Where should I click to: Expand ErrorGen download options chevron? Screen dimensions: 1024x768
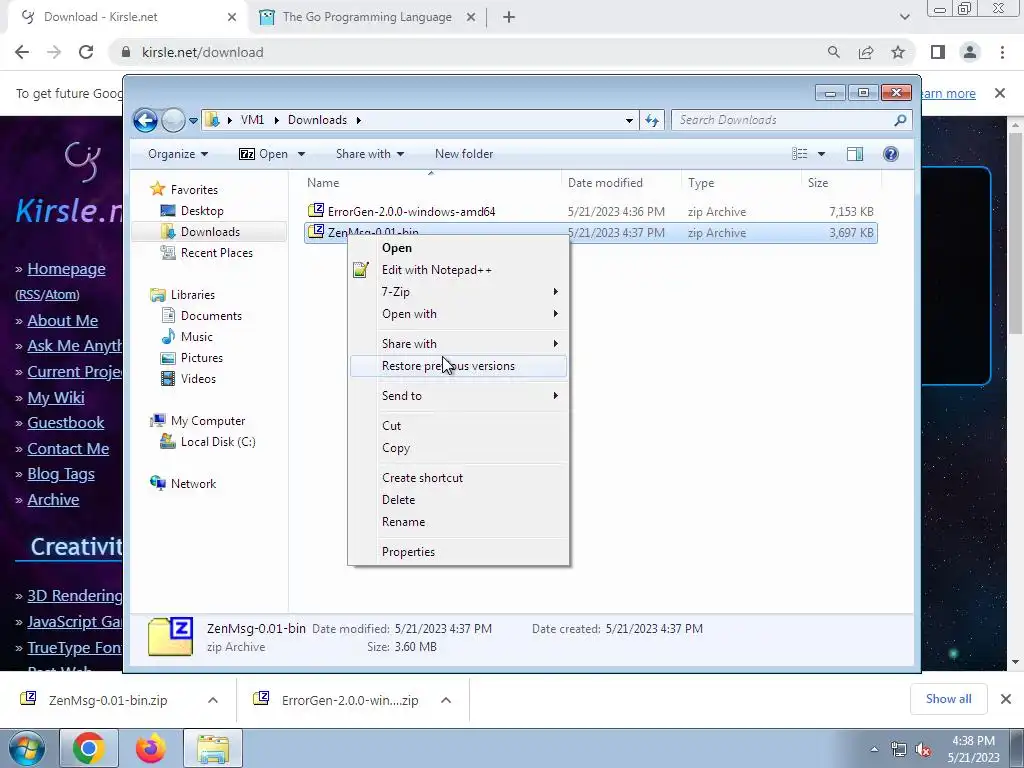click(446, 700)
